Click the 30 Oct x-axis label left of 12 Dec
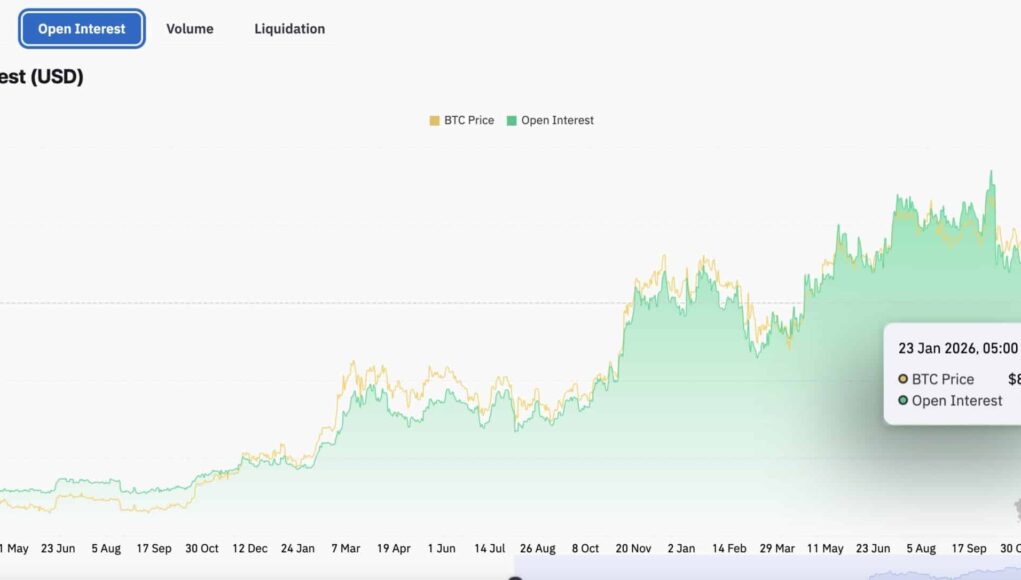 [x=202, y=548]
